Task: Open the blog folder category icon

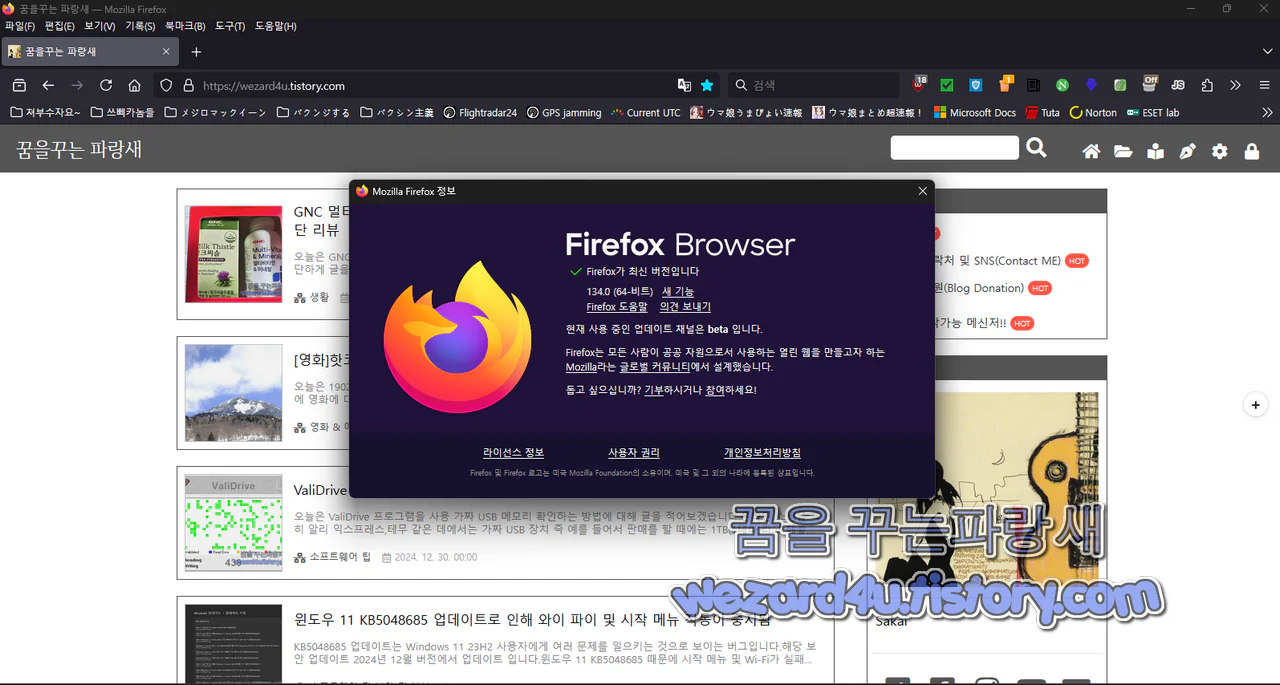Action: (x=1124, y=151)
